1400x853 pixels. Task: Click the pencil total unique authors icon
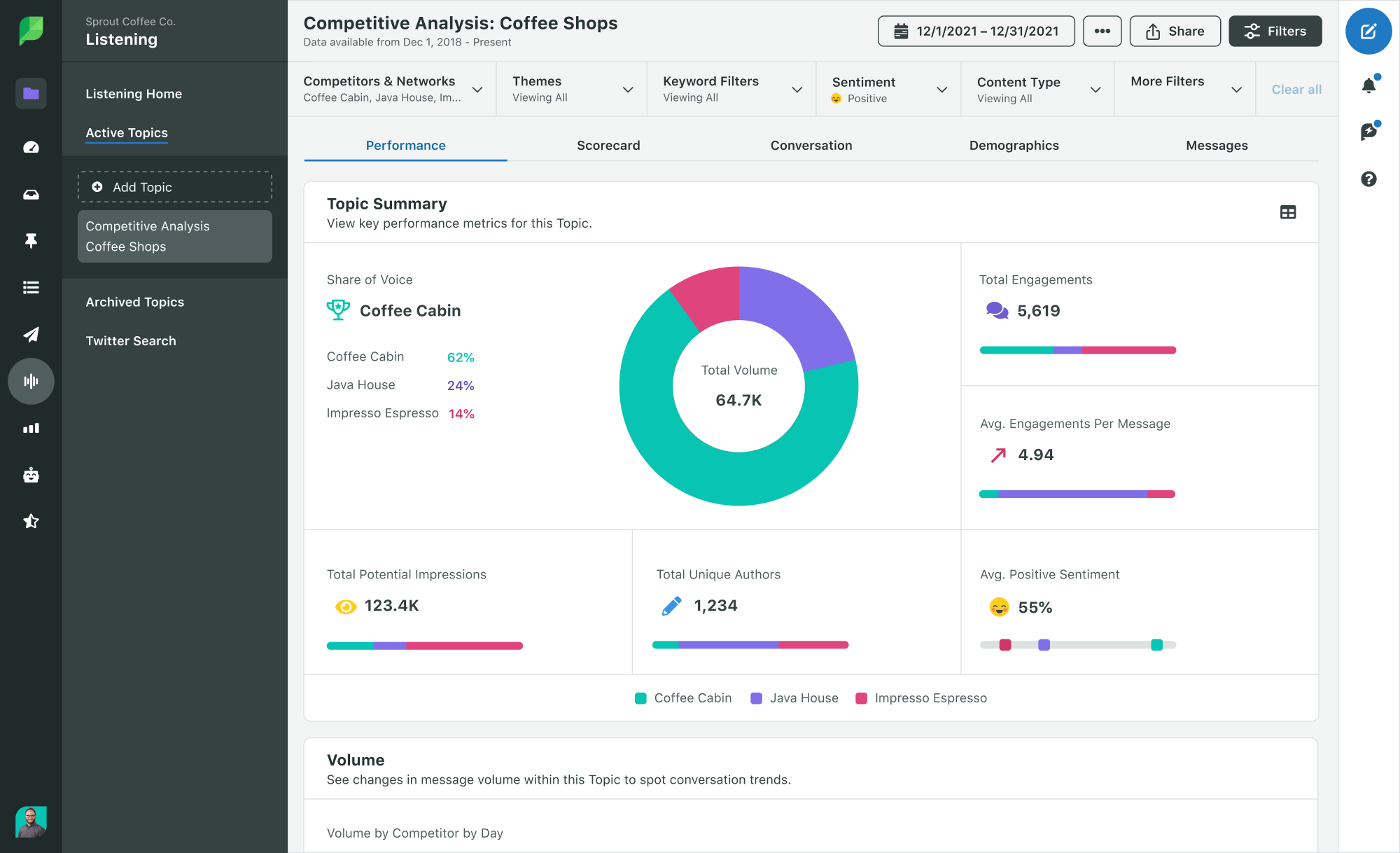(671, 605)
